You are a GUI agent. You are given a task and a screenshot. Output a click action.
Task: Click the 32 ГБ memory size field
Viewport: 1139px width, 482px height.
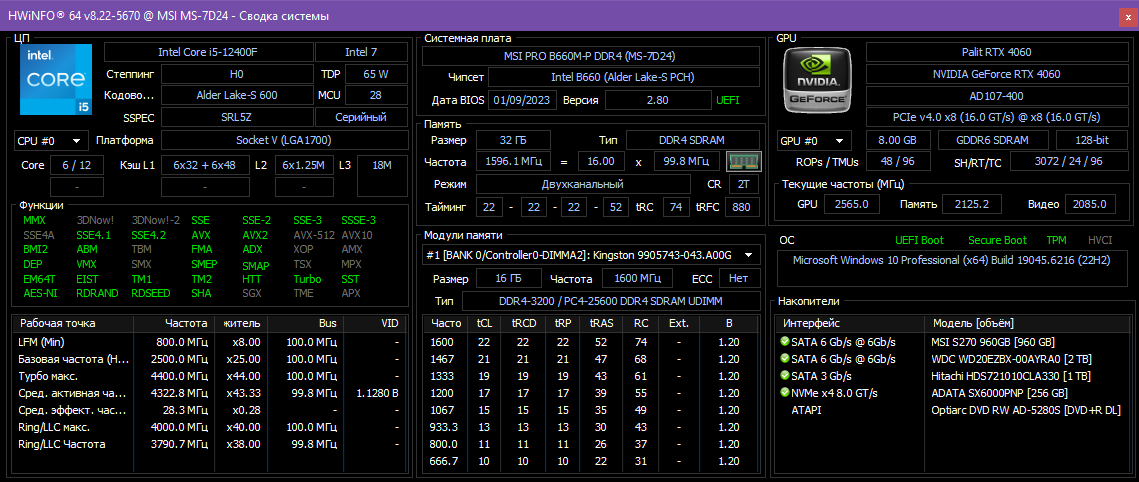(513, 140)
